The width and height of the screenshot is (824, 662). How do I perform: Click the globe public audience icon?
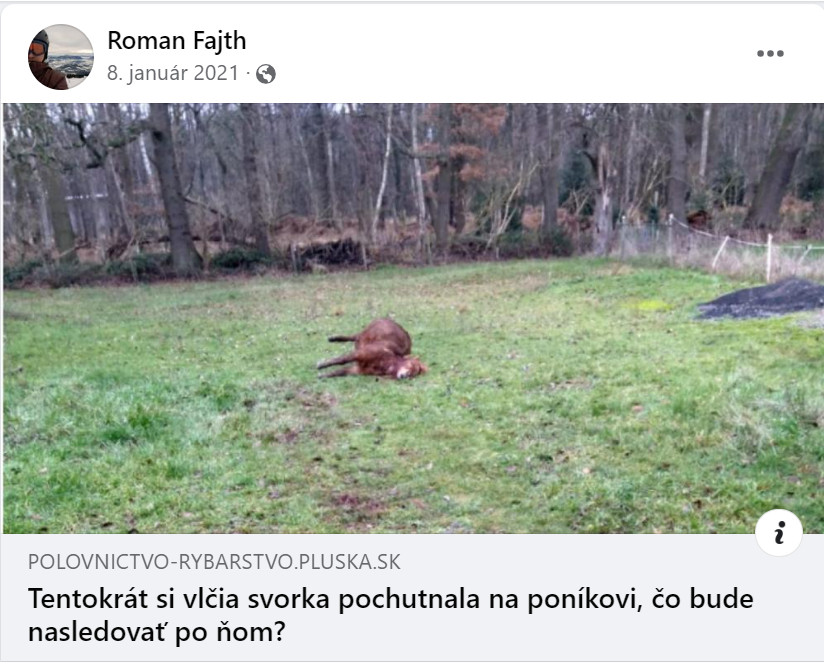pos(266,74)
